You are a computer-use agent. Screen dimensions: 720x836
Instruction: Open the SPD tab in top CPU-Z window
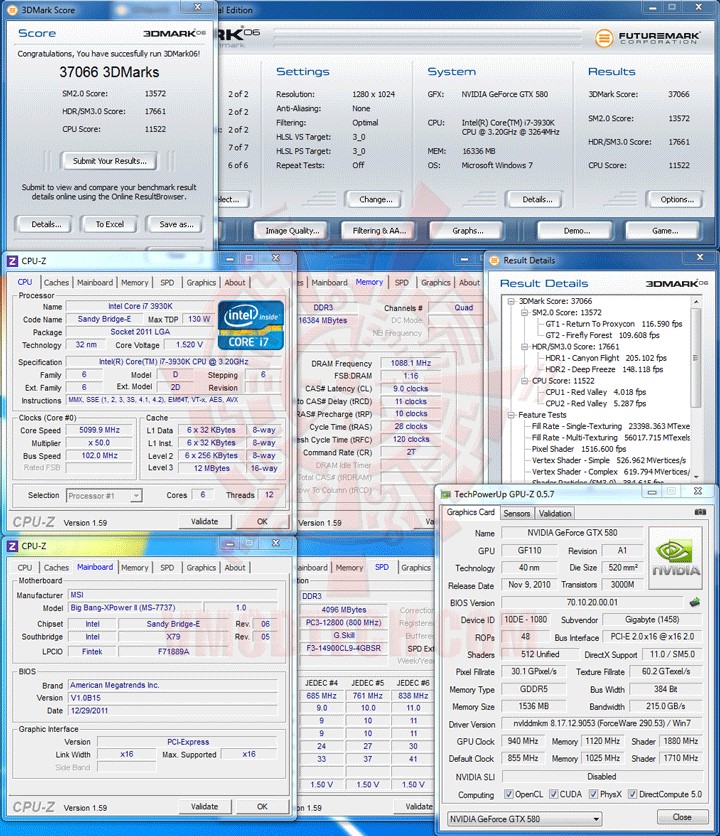point(167,283)
